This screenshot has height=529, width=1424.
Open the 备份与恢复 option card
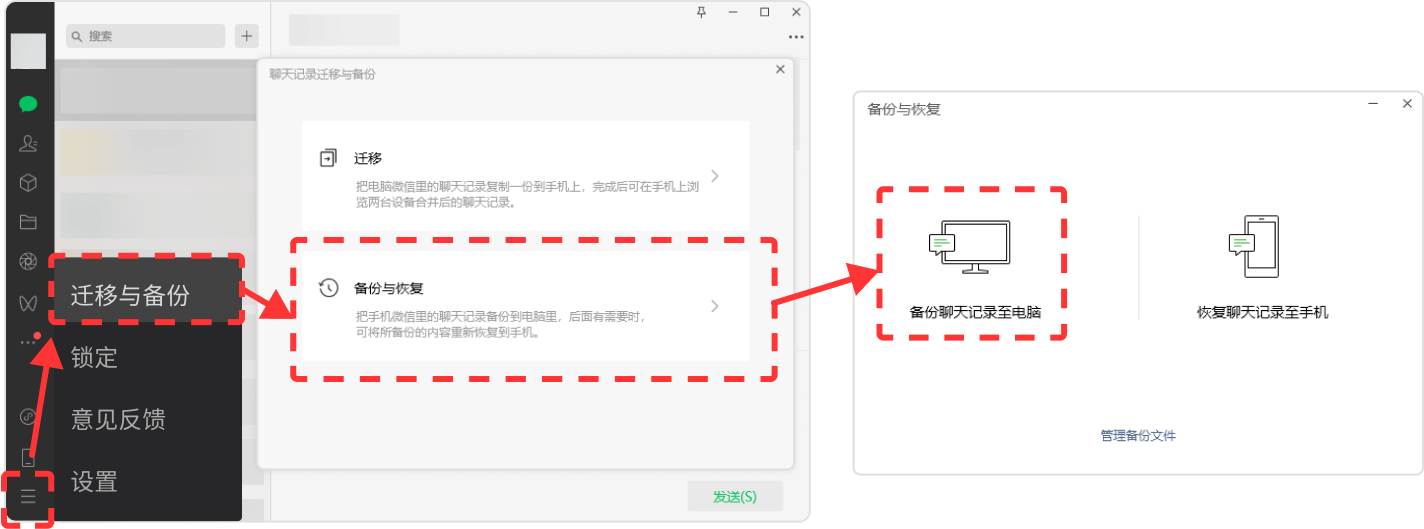coord(526,306)
